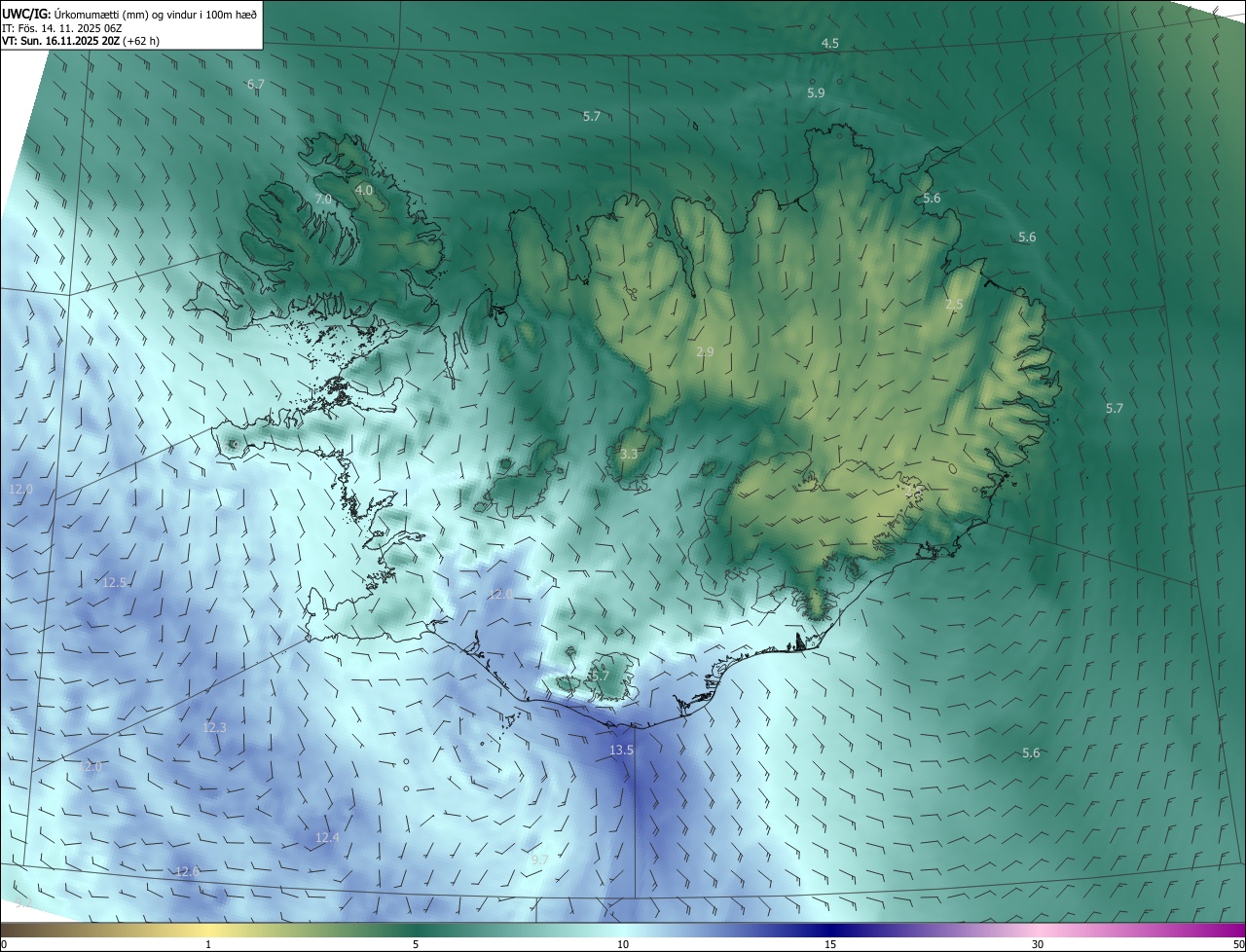The image size is (1246, 952).
Task: Click the 15 tick on the color scale
Action: 830,944
